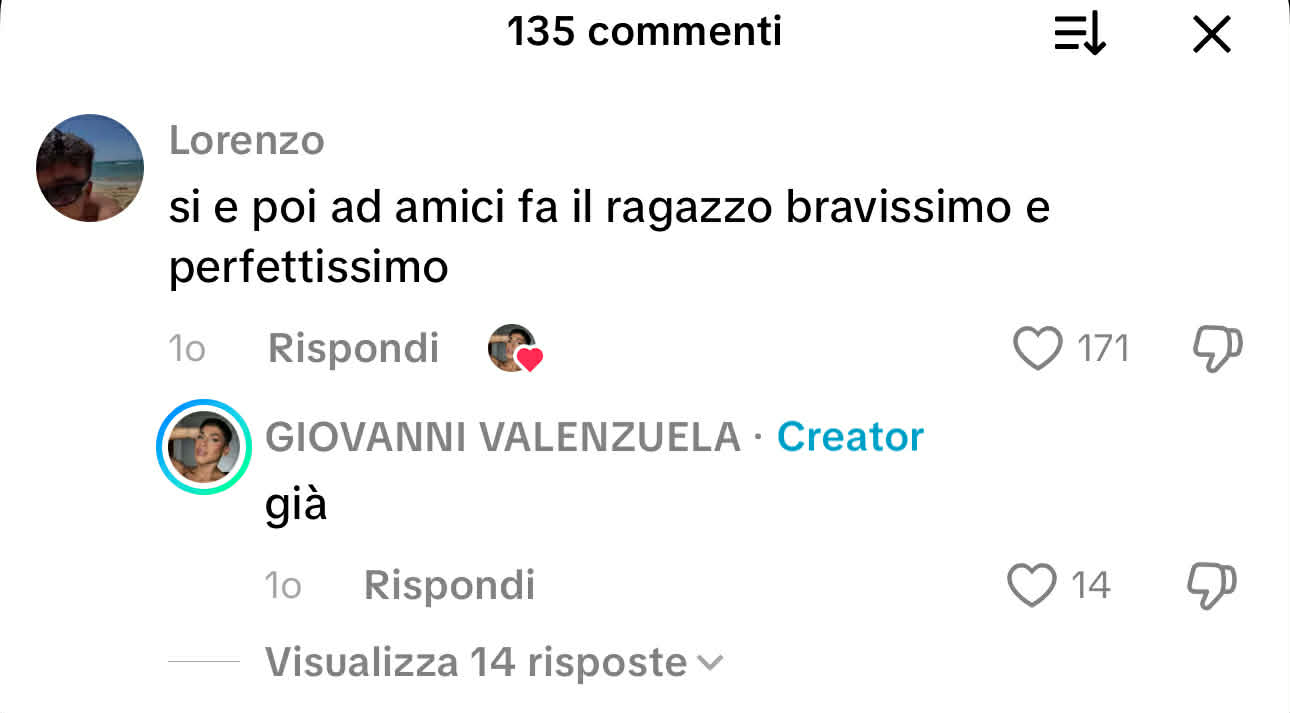Tap the blue Creator label
This screenshot has width=1290, height=713.
point(850,437)
